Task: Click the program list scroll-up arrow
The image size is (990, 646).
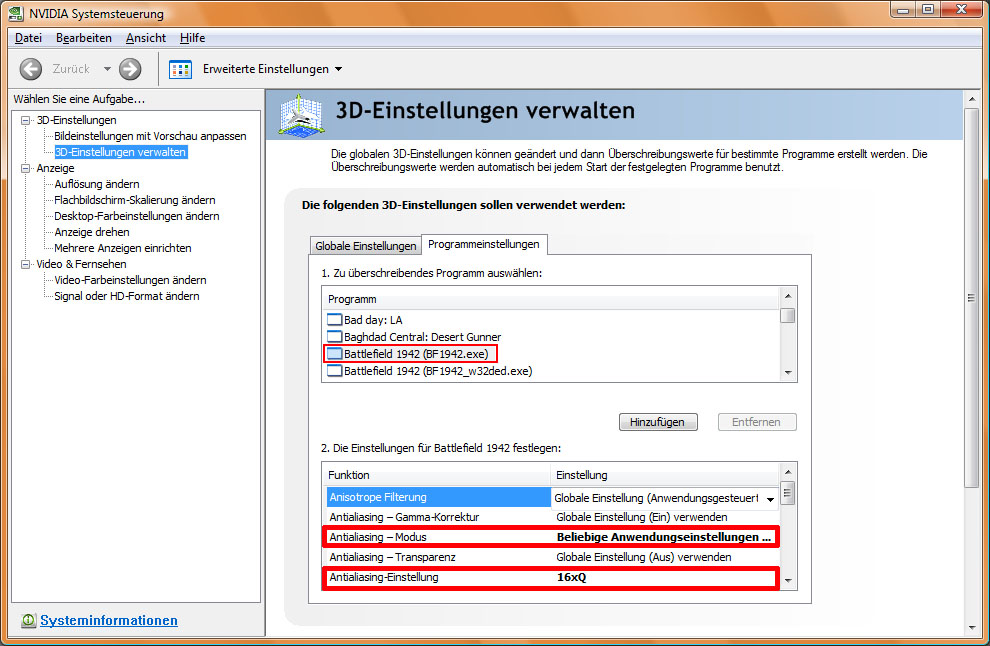Action: (x=788, y=296)
